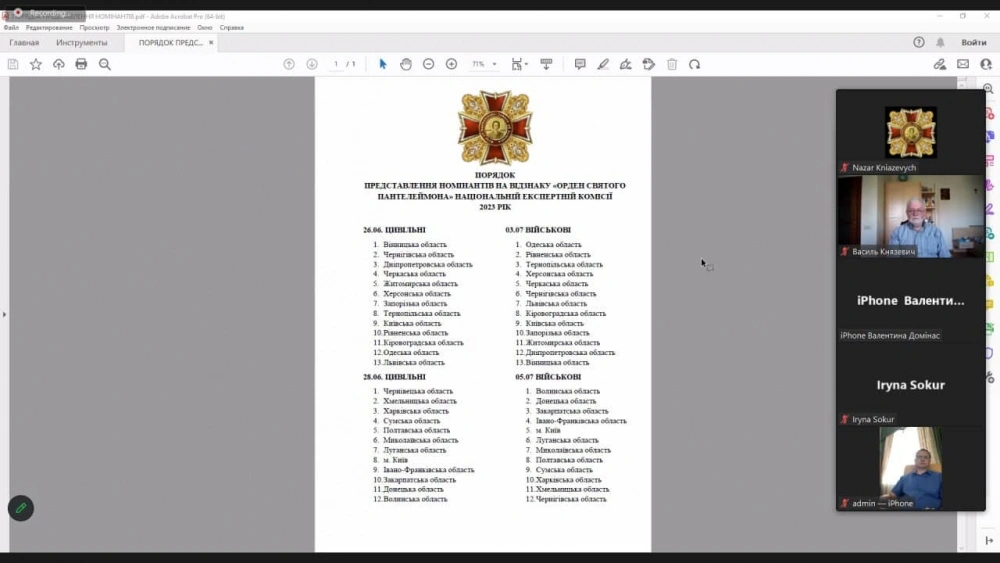Click the upload to cloud icon

(x=59, y=64)
